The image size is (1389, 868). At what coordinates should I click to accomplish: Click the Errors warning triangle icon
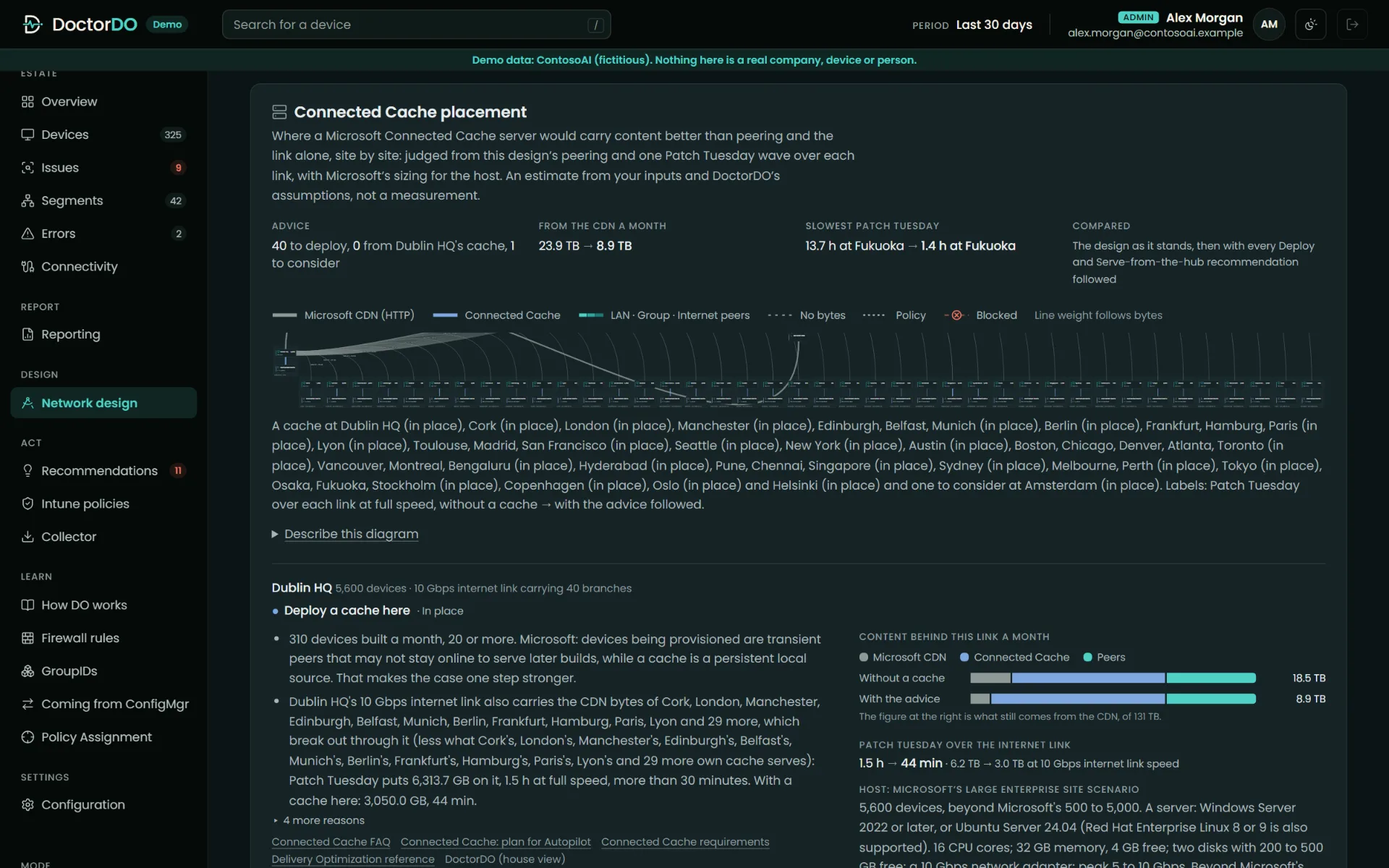(27, 234)
